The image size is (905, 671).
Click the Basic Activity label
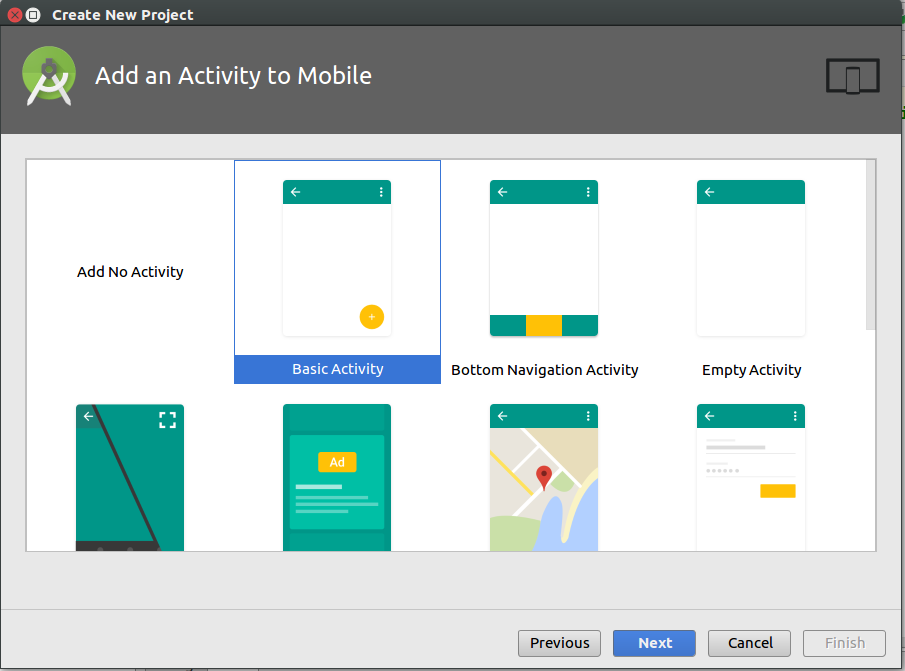[x=338, y=369]
